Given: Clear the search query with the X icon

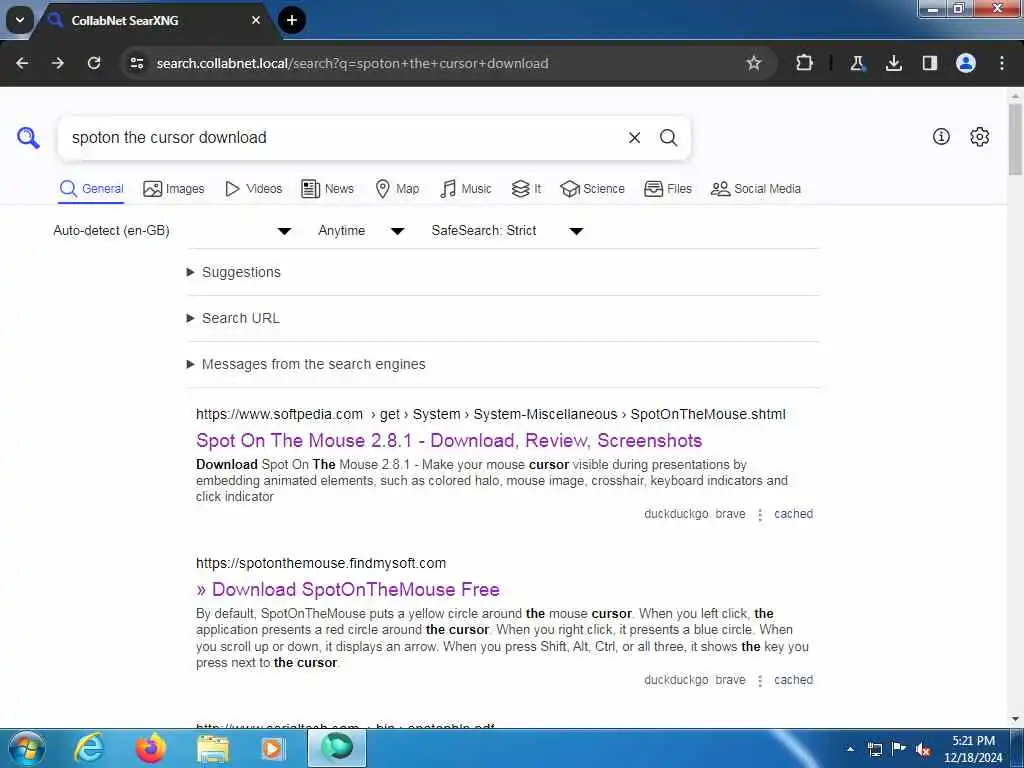Looking at the screenshot, I should [x=634, y=138].
